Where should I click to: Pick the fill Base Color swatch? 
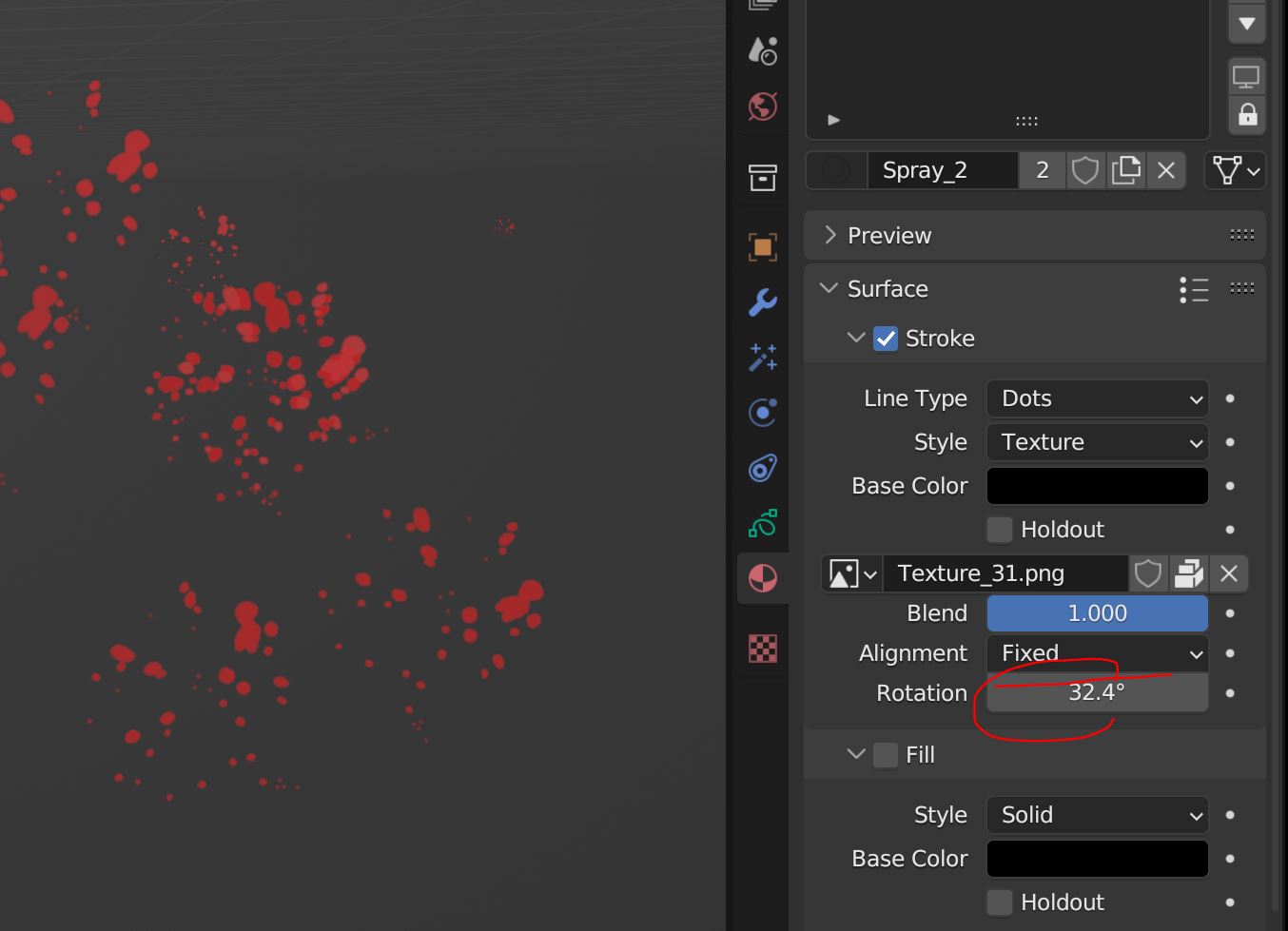click(1098, 859)
